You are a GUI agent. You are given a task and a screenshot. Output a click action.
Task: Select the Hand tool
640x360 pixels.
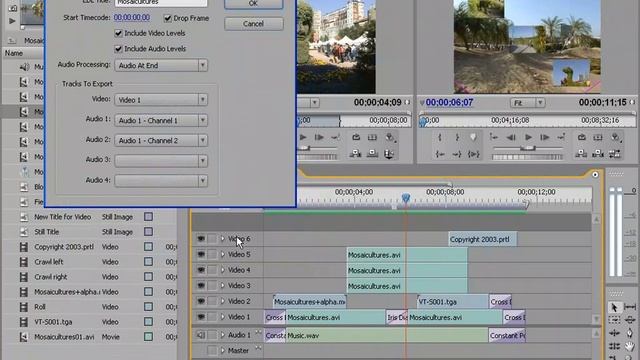click(x=630, y=346)
